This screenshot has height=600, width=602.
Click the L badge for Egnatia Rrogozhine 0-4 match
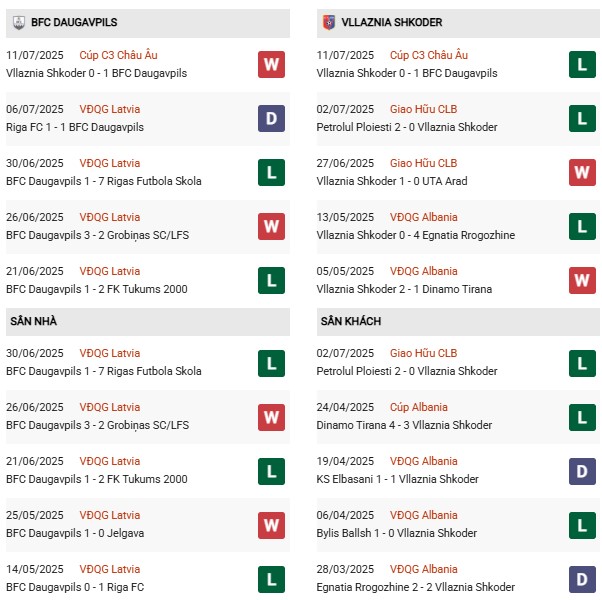pos(583,226)
